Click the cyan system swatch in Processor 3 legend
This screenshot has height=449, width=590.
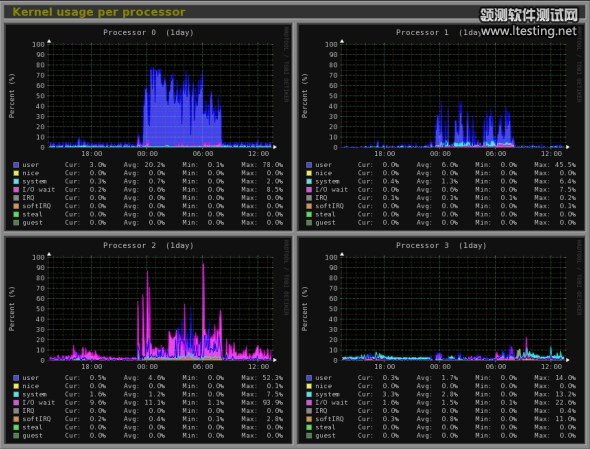click(309, 394)
